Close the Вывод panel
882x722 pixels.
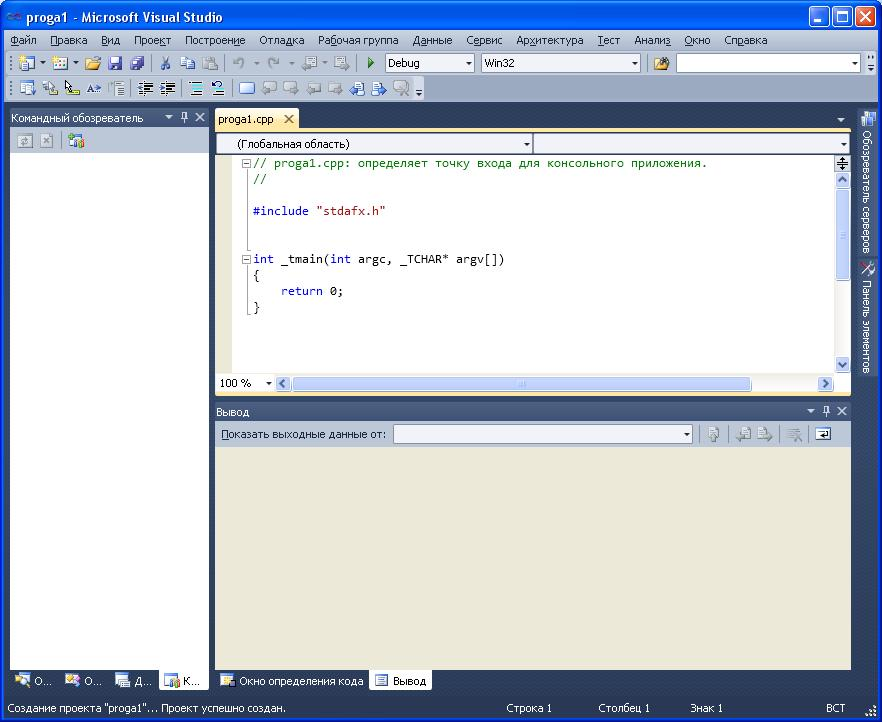pos(842,411)
